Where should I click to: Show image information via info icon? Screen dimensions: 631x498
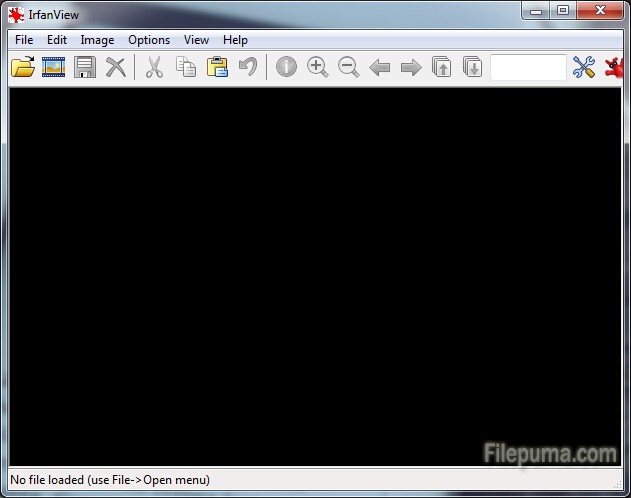(287, 68)
